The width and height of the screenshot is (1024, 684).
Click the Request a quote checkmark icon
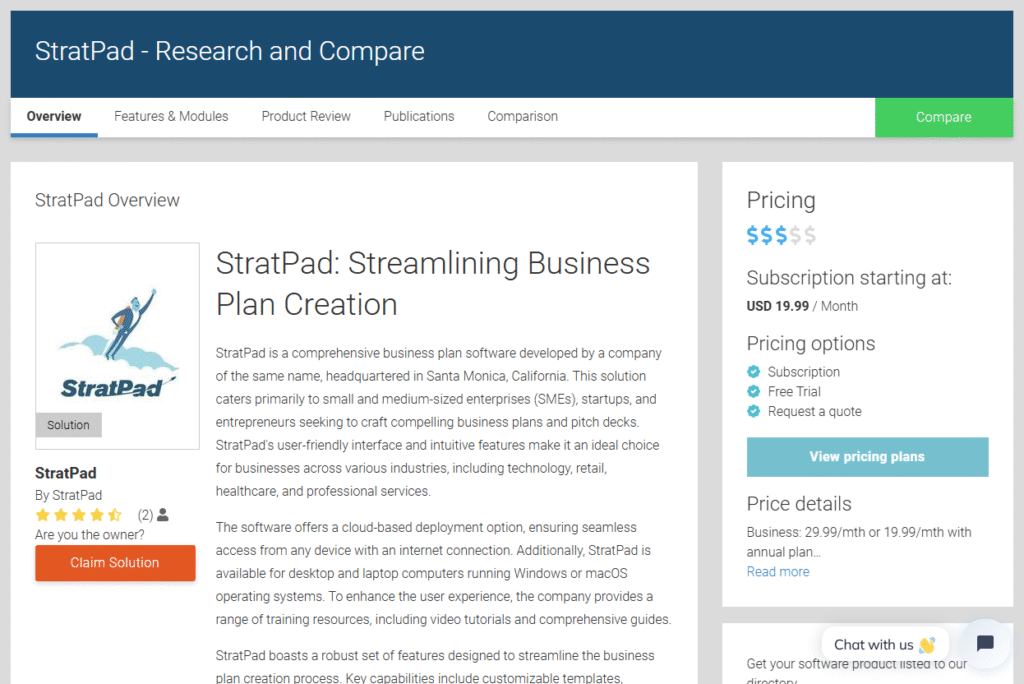click(x=754, y=411)
